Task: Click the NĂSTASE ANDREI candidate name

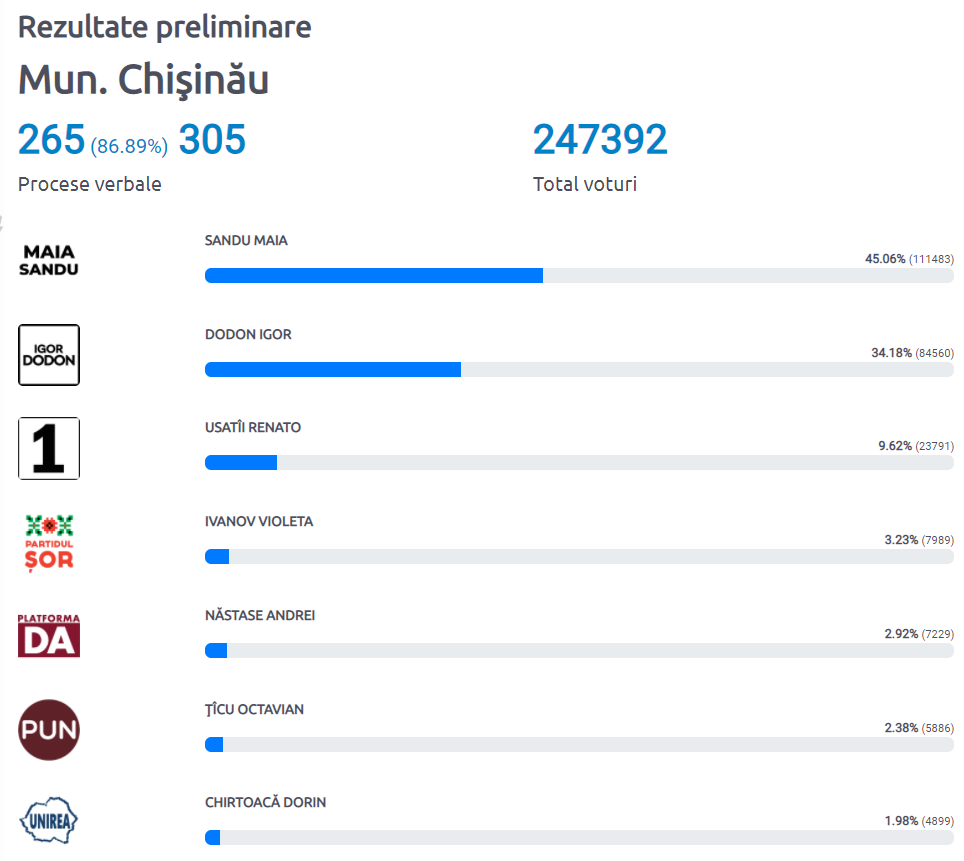Action: click(260, 616)
